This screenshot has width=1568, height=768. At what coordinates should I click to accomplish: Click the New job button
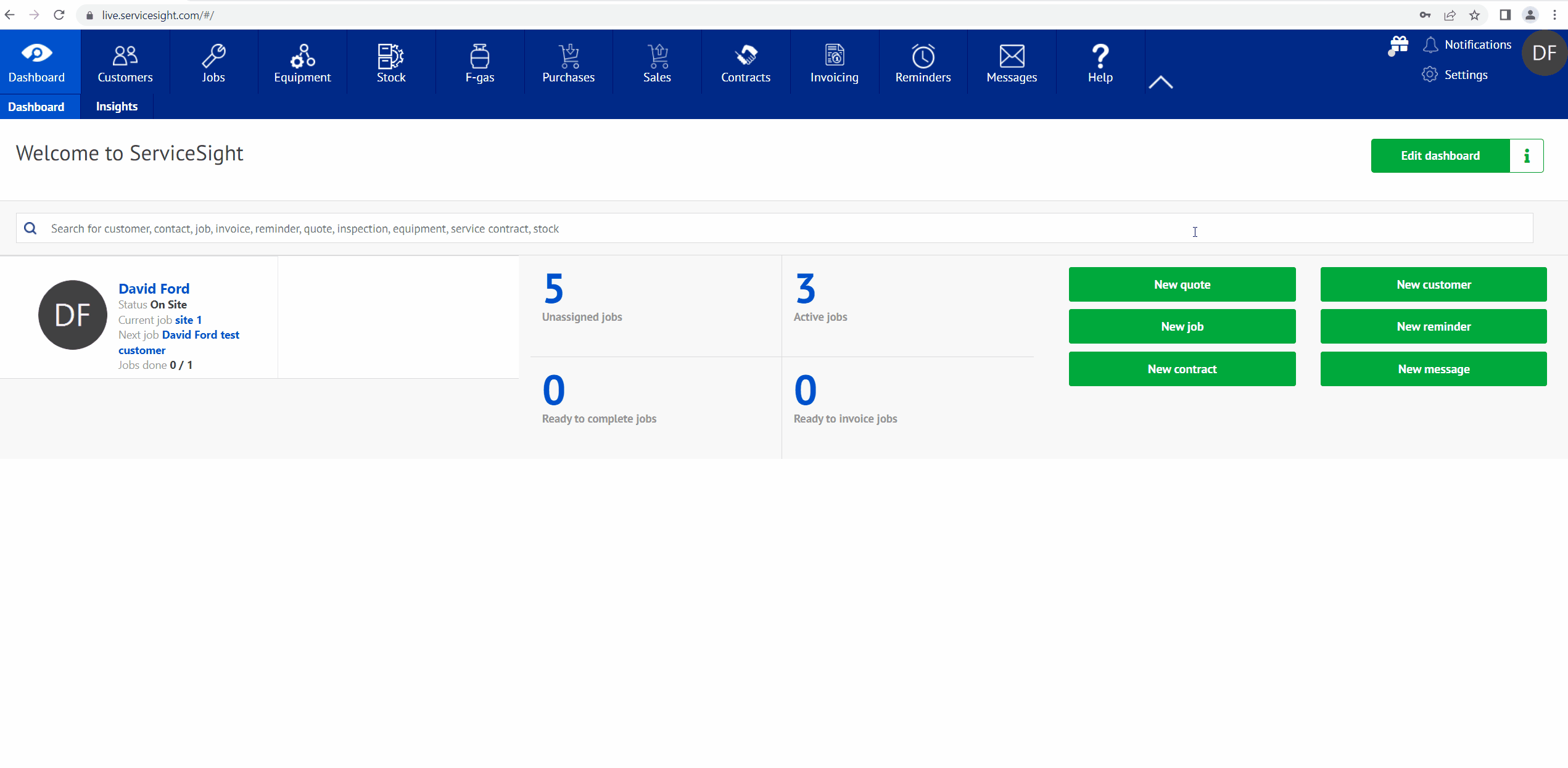[x=1182, y=326]
